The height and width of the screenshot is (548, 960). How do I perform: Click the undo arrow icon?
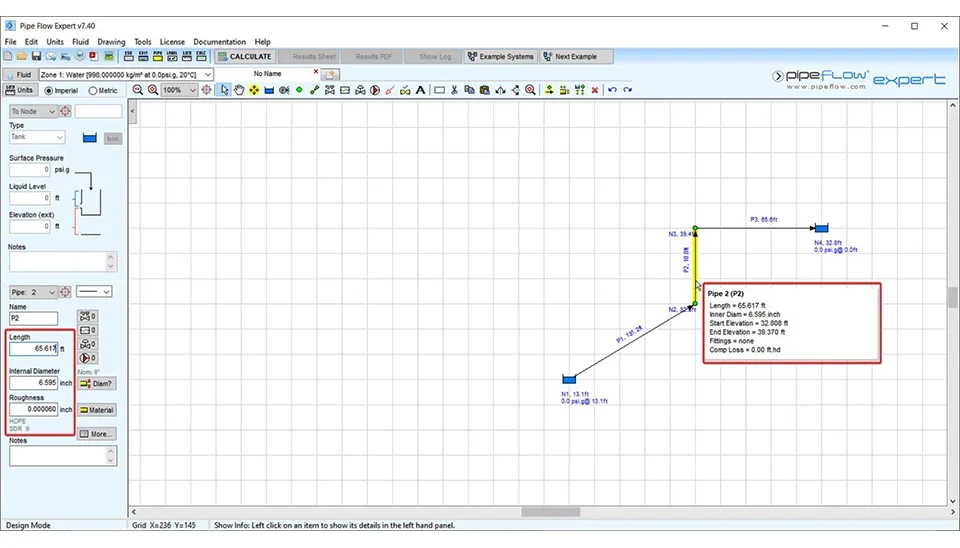pyautogui.click(x=612, y=90)
